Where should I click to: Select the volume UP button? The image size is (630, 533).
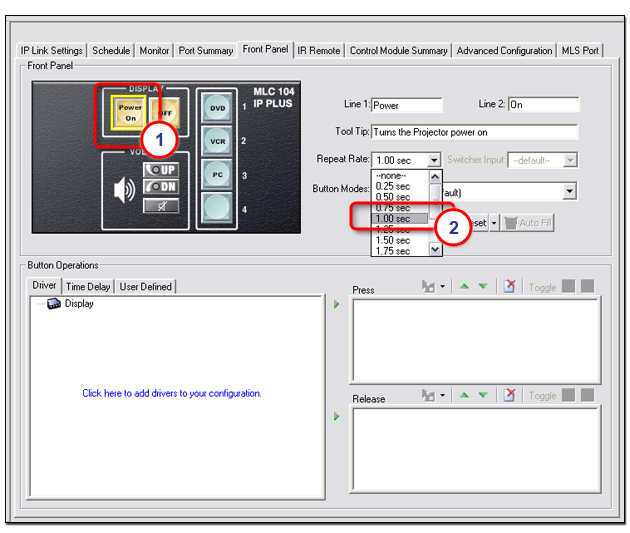coord(161,169)
